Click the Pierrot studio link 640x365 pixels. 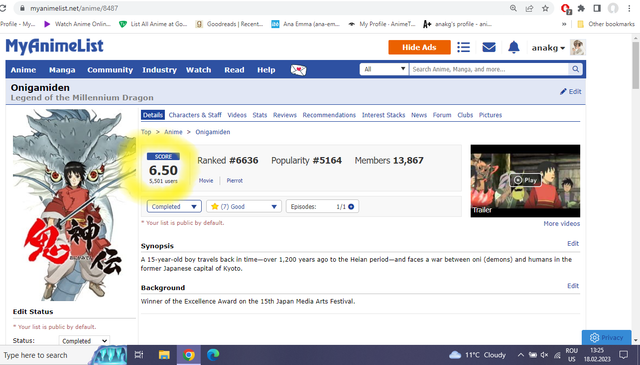click(234, 180)
